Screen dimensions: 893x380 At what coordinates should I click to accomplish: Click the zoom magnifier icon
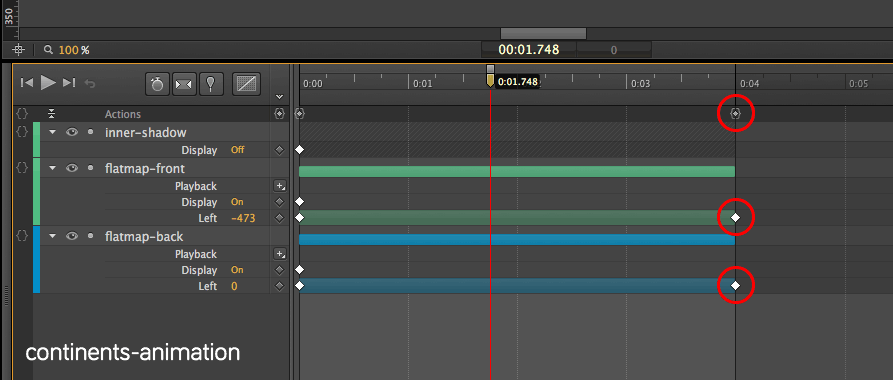(x=48, y=50)
